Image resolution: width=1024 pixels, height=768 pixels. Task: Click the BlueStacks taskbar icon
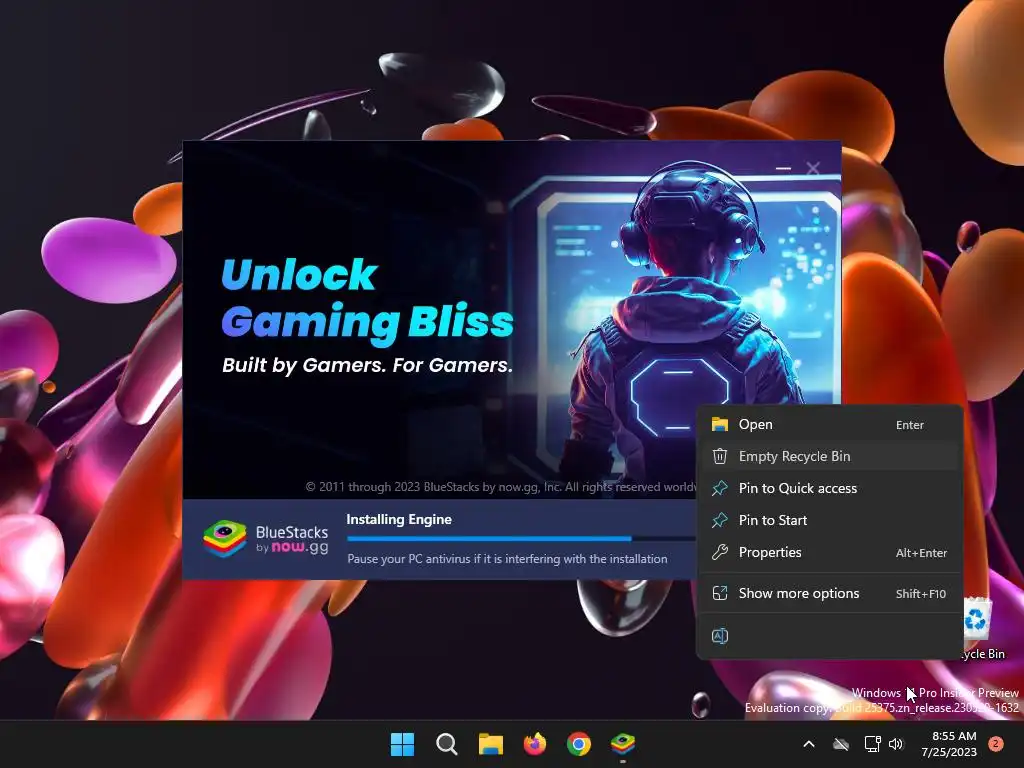[x=623, y=744]
